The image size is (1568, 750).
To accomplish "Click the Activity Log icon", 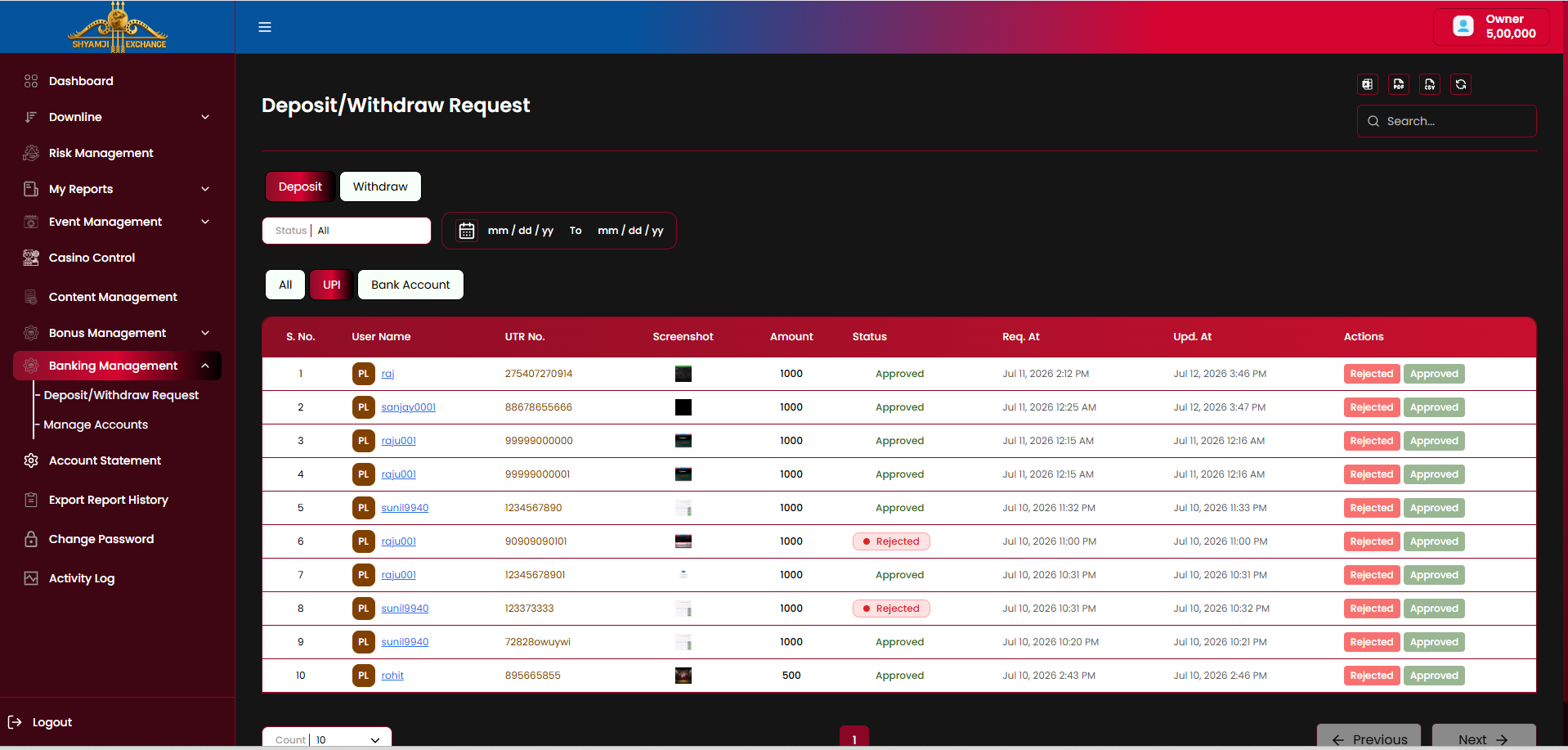I will pyautogui.click(x=31, y=578).
